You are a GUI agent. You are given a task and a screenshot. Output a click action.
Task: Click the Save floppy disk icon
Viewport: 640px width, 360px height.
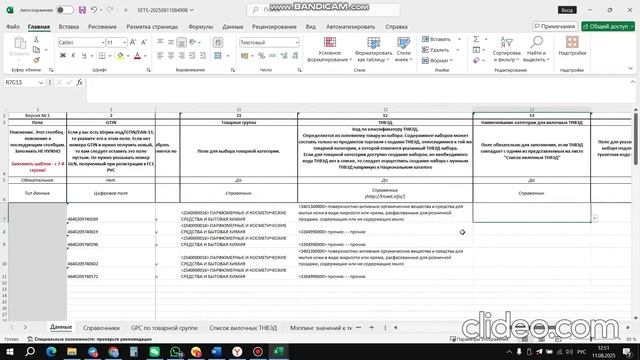pyautogui.click(x=82, y=10)
